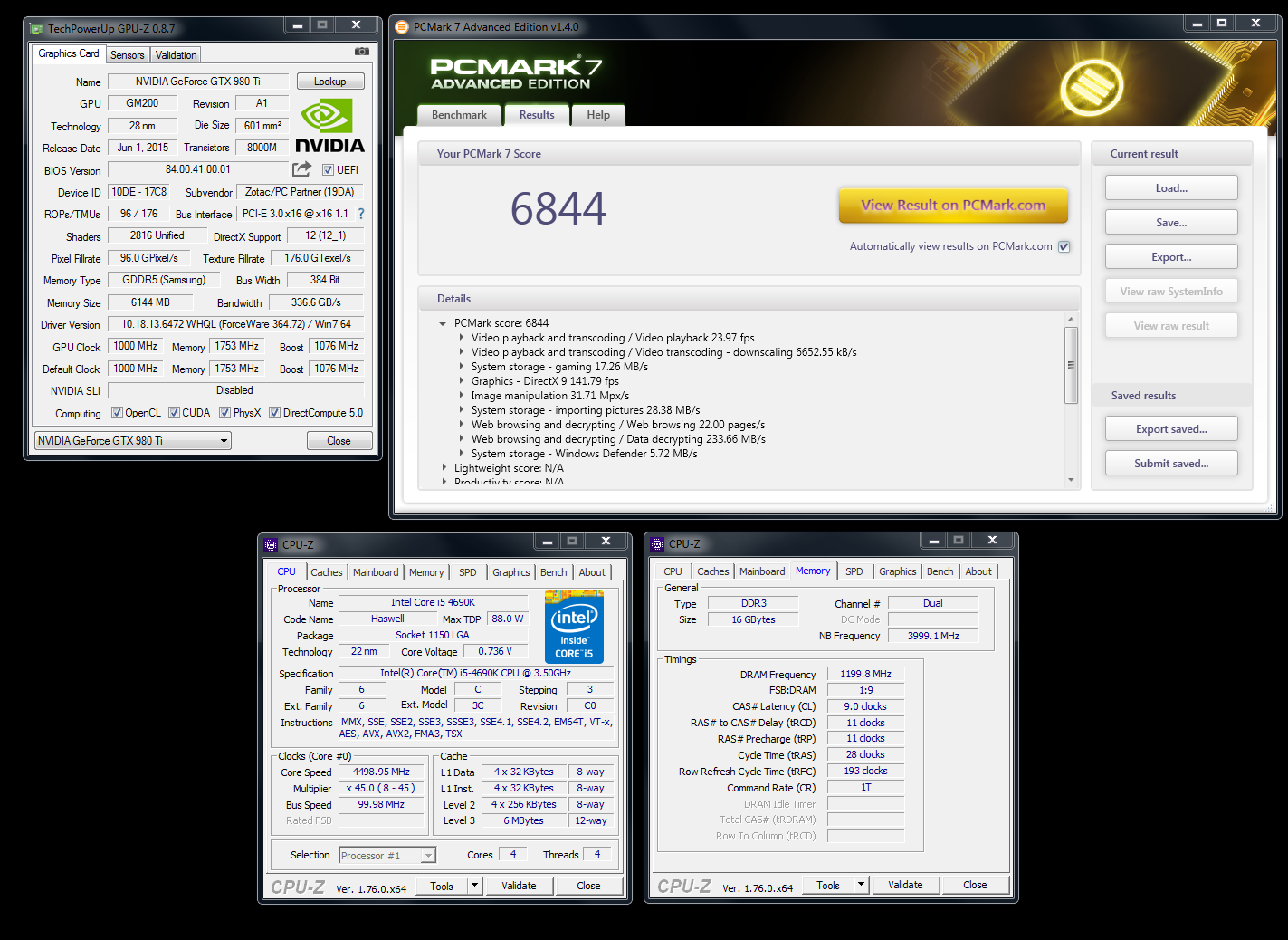Click the CPU-Z title icon in Memory window

657,544
